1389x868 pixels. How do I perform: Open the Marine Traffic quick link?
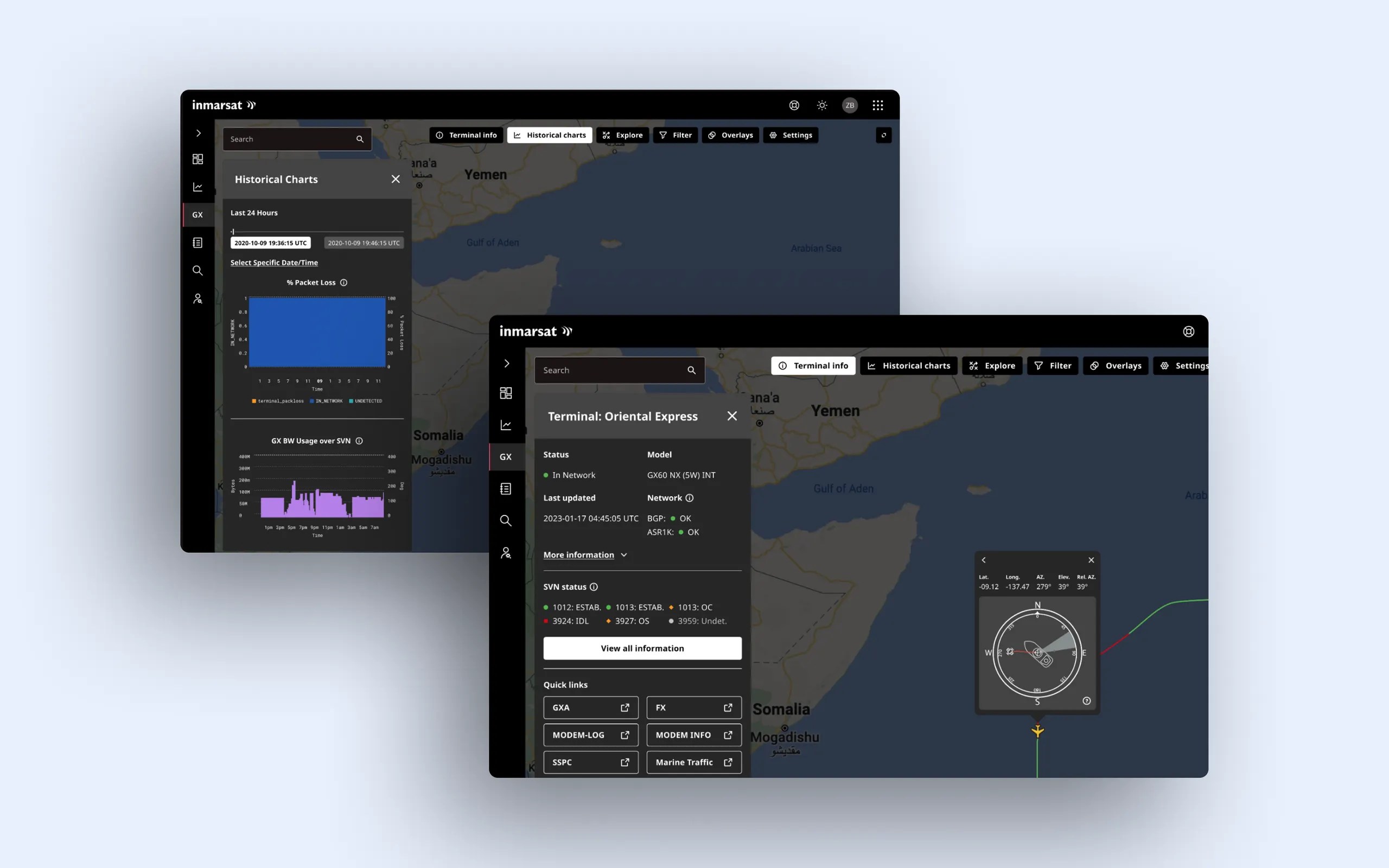[x=693, y=762]
